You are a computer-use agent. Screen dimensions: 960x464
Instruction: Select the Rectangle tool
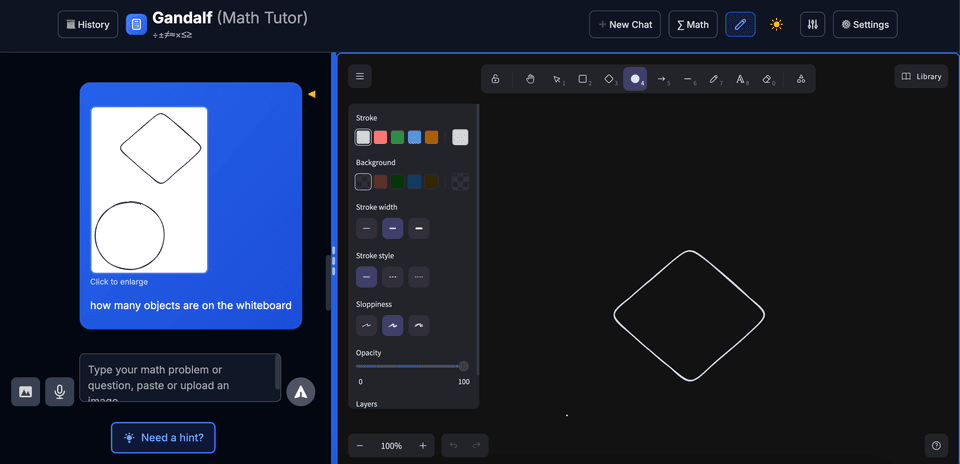(x=583, y=79)
